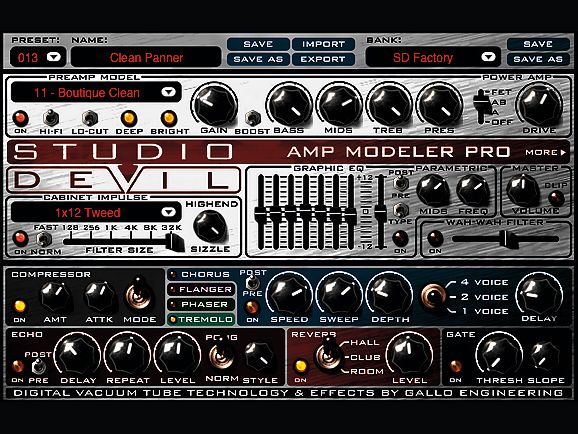Open the SD Factory bank dropdown

488,57
